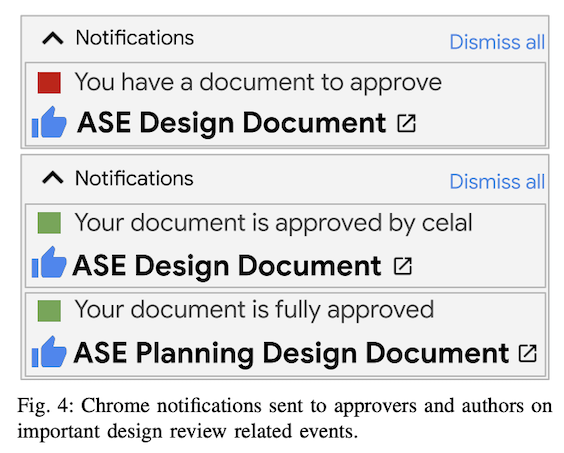The height and width of the screenshot is (453, 564).
Task: Open external link icon of celal-approved ASE Design Document
Action: click(x=403, y=266)
